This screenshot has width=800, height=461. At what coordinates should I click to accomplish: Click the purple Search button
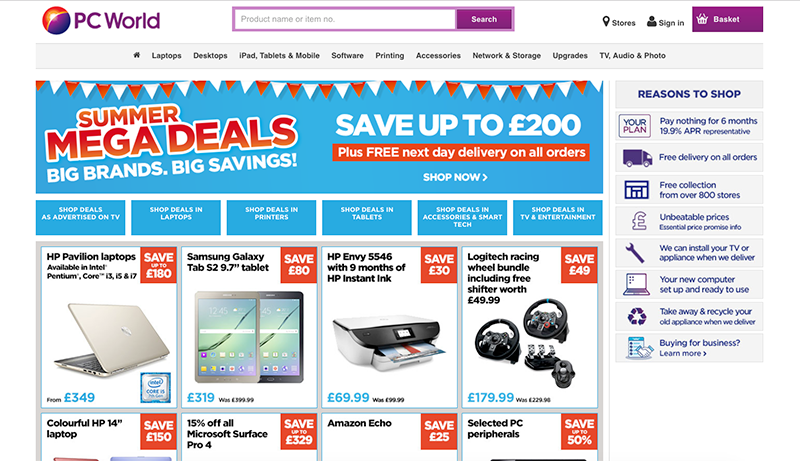484,19
